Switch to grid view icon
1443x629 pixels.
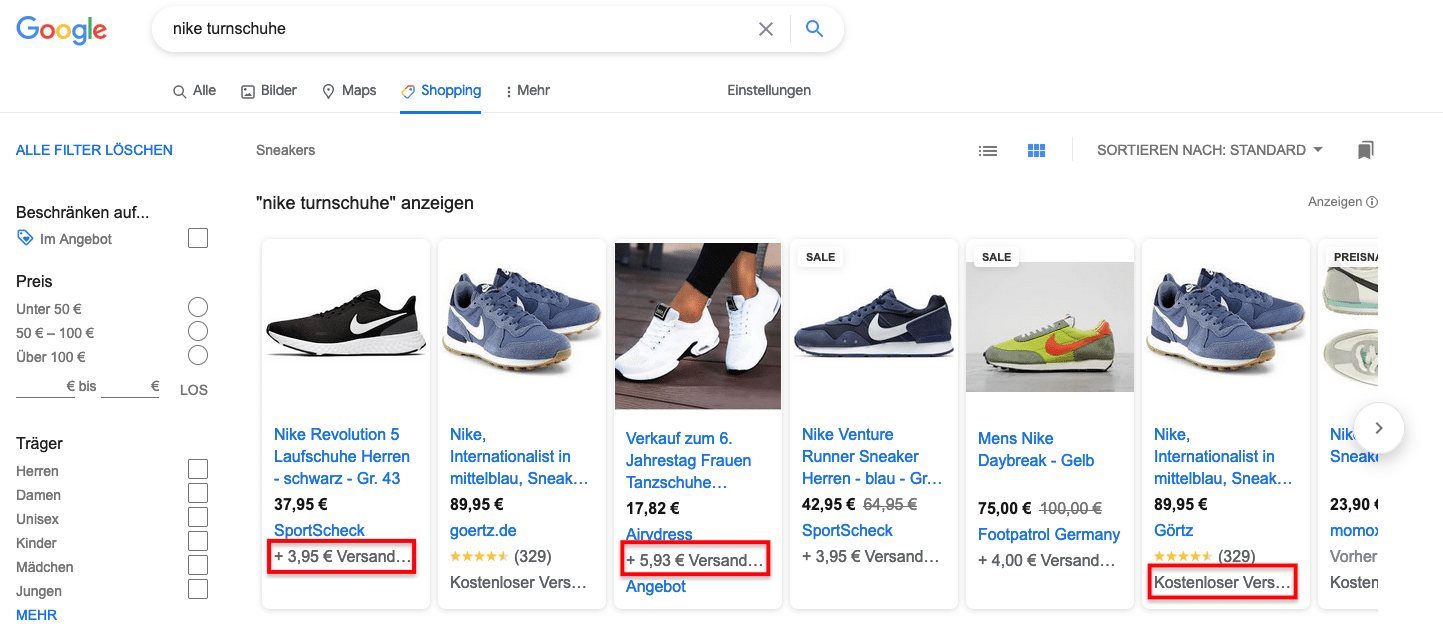point(1036,151)
